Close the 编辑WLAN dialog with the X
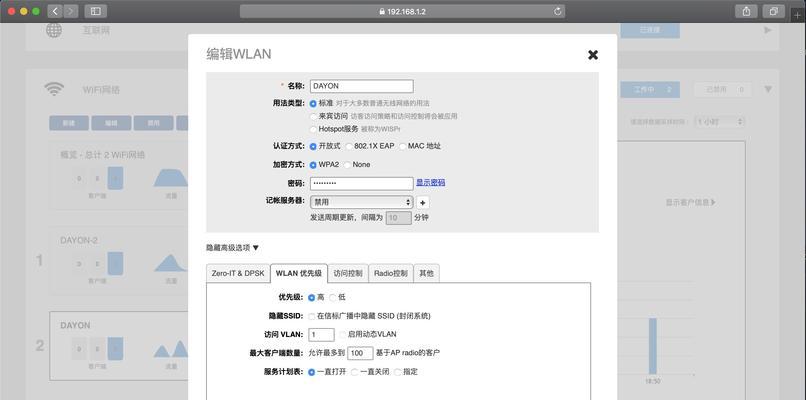The image size is (806, 400). (x=593, y=55)
